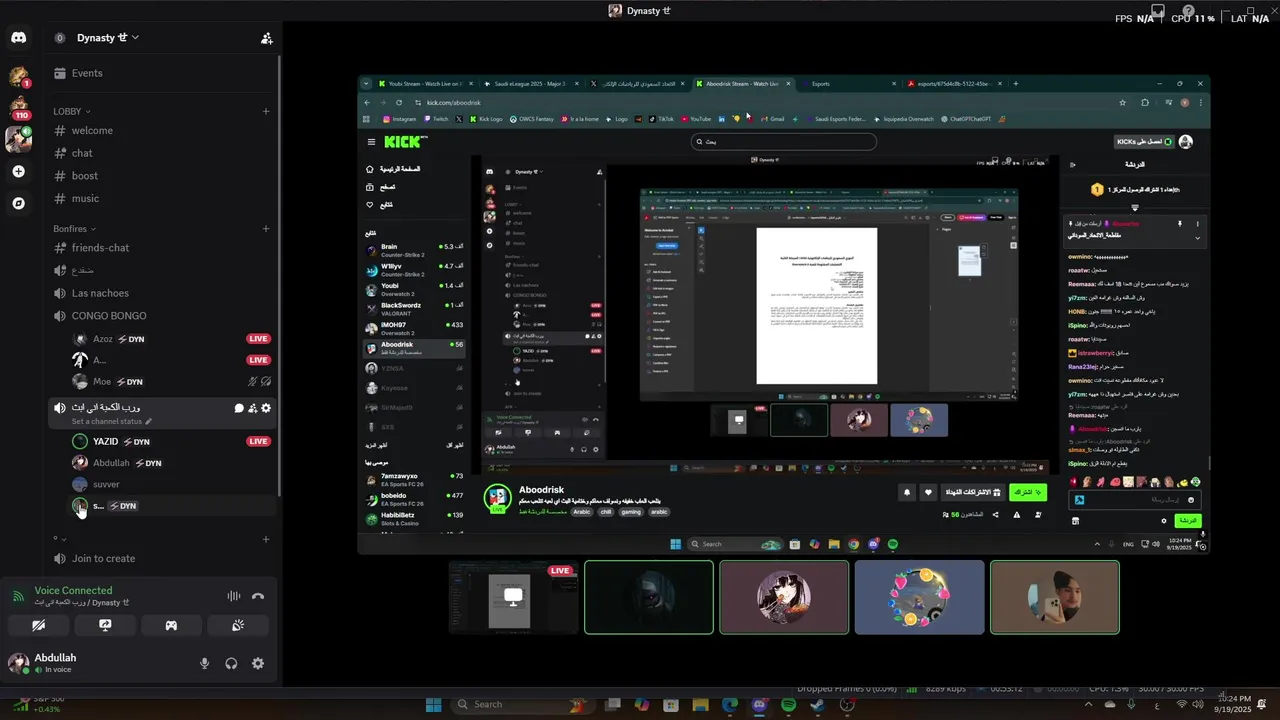Viewport: 1280px width, 720px height.
Task: Open Spotify on the Windows taskbar
Action: pyautogui.click(x=788, y=705)
